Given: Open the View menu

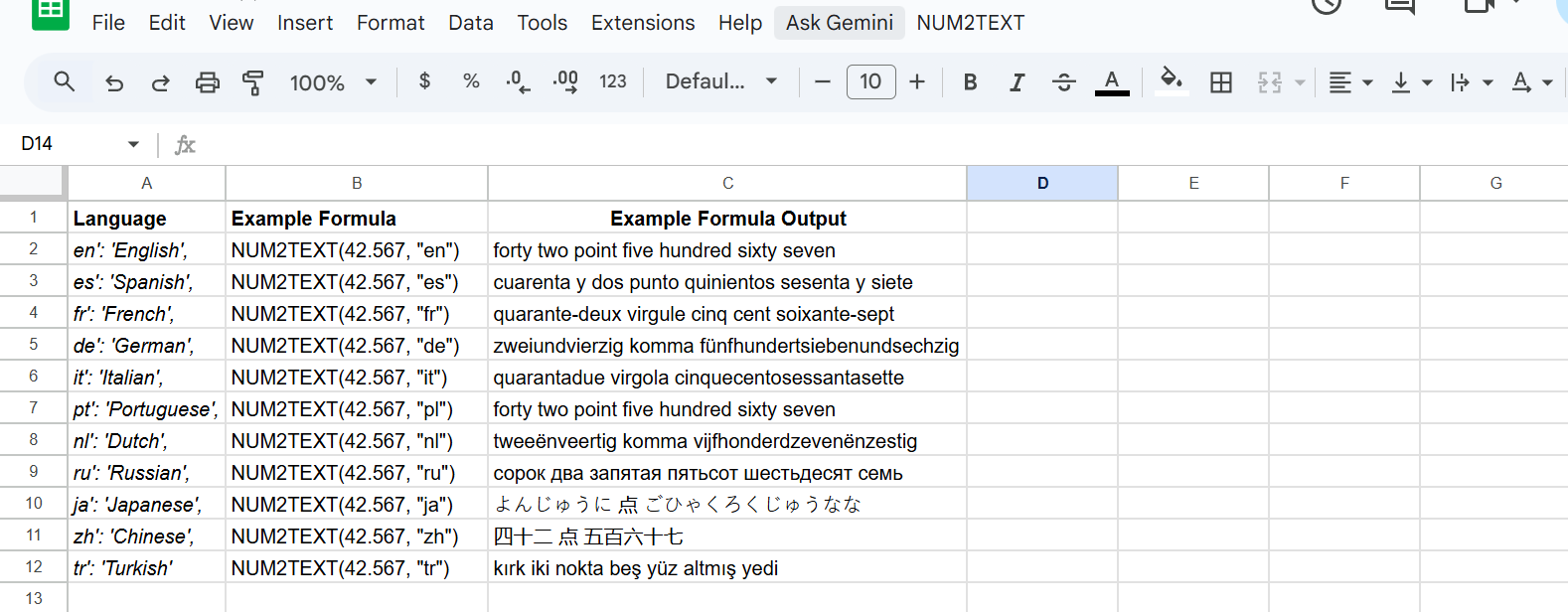Looking at the screenshot, I should (x=232, y=22).
